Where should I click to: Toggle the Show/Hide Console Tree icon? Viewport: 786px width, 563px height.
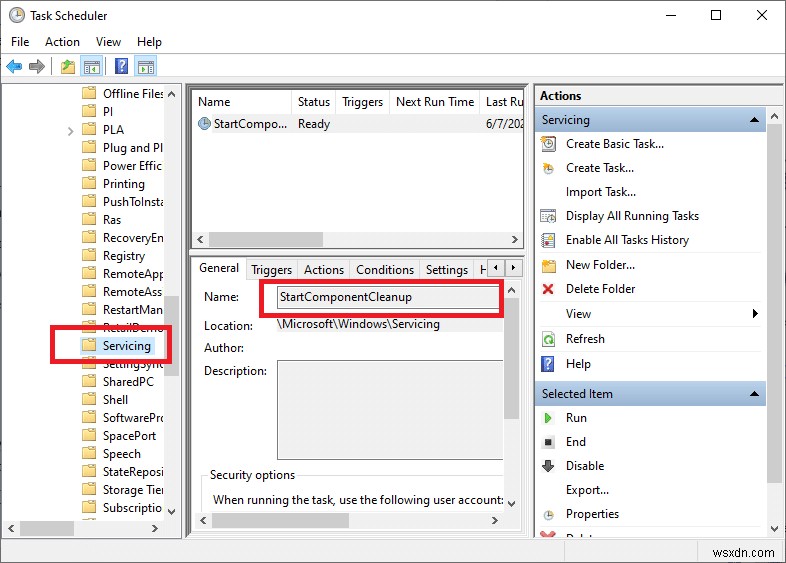[x=92, y=66]
